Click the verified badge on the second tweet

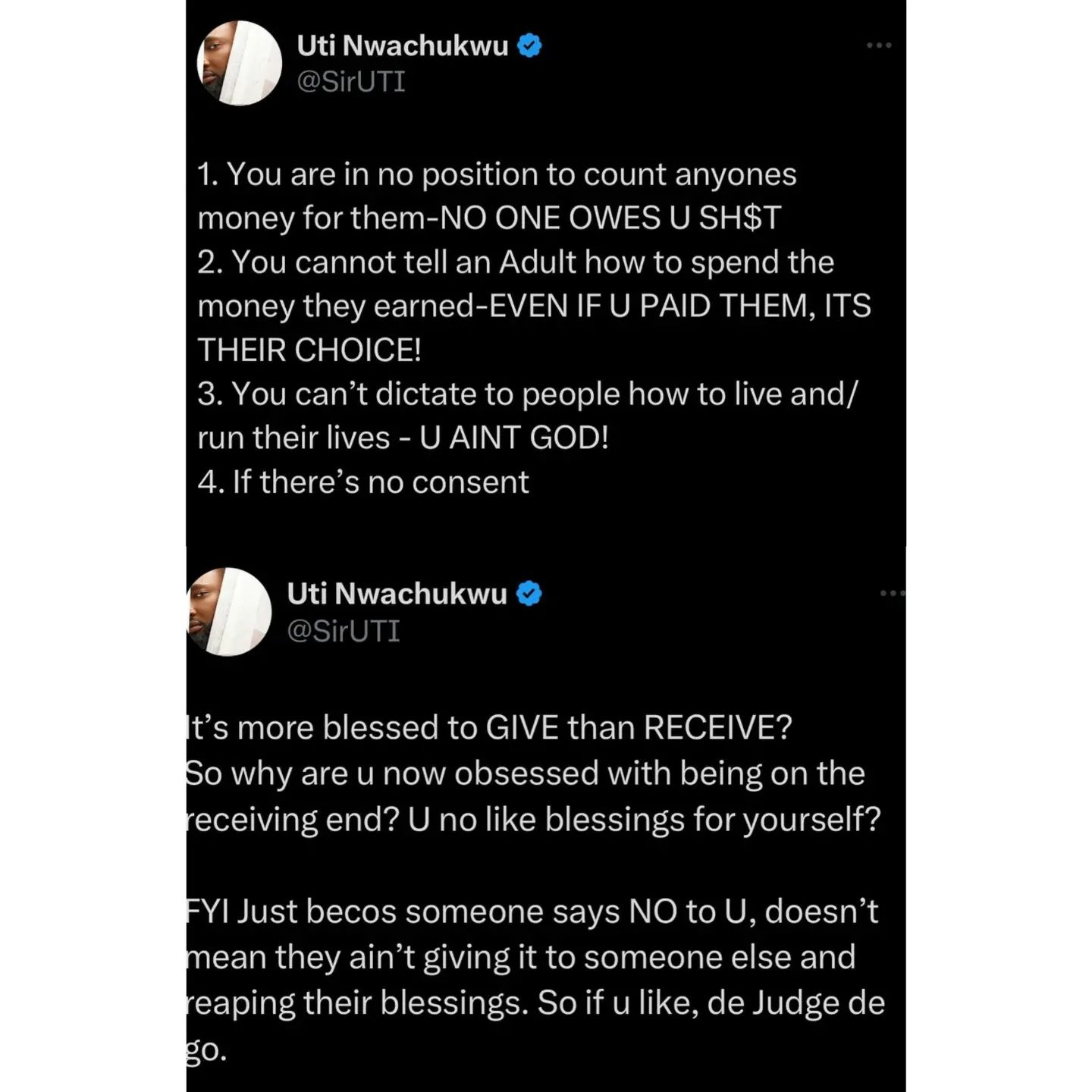coord(529,594)
